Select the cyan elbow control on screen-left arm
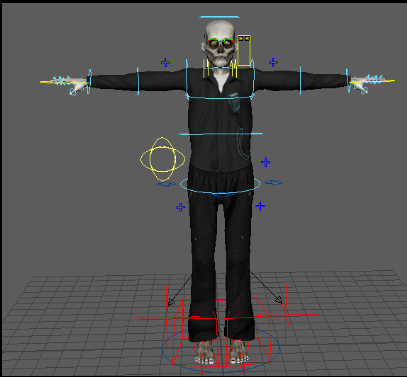Image resolution: width=407 pixels, height=377 pixels. [x=138, y=81]
